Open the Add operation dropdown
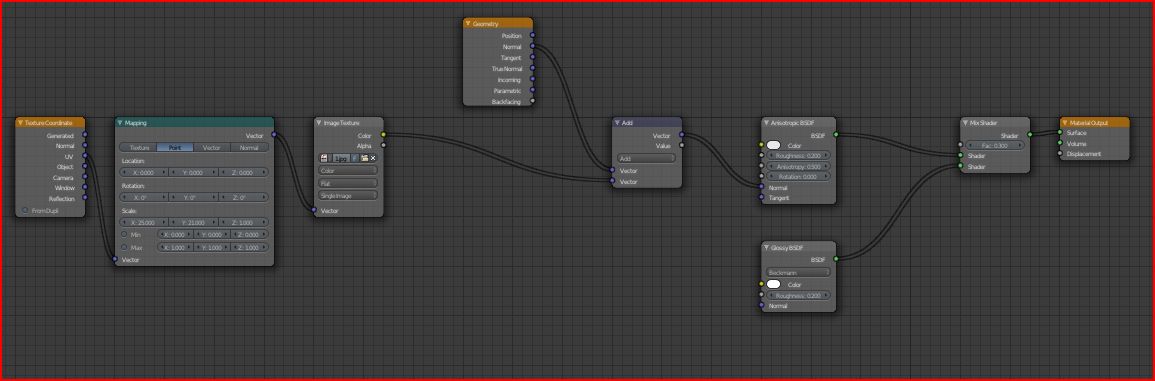The height and width of the screenshot is (381, 1155). point(646,158)
